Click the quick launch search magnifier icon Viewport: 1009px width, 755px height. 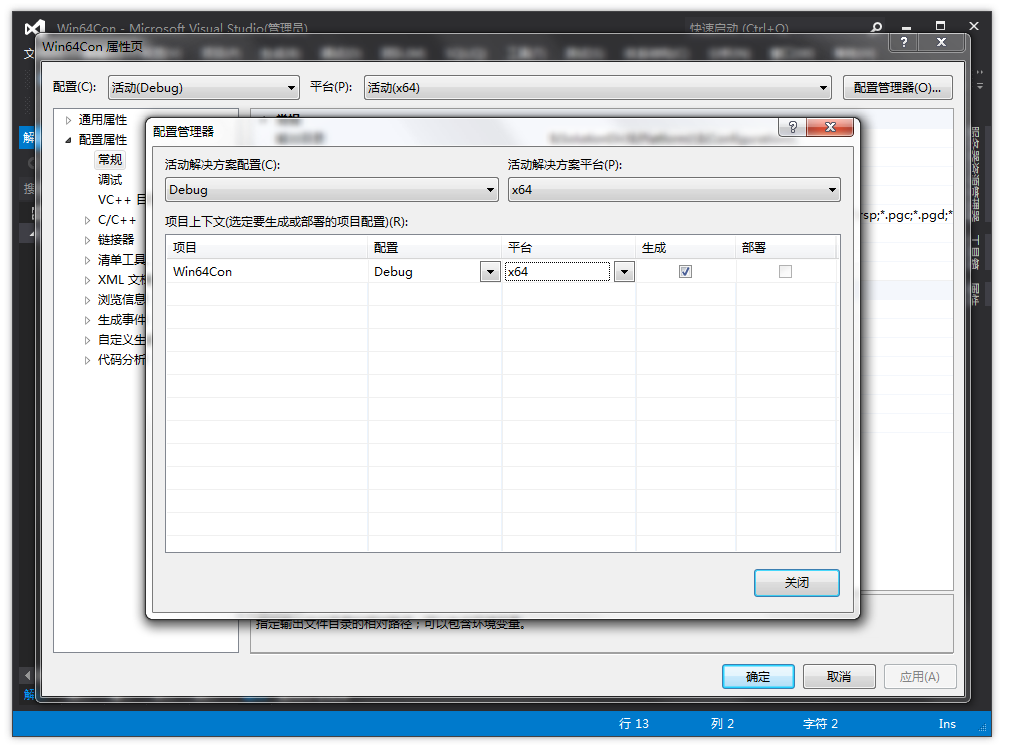coord(876,28)
